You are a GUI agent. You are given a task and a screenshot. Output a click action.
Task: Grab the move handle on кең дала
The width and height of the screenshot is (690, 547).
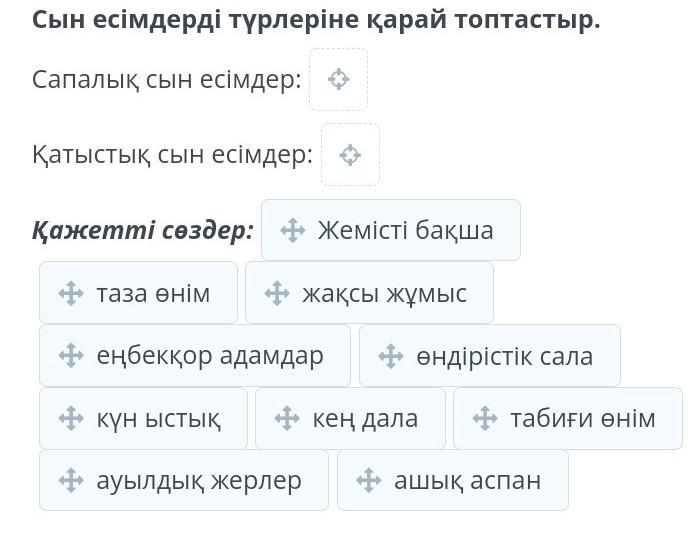pos(287,418)
